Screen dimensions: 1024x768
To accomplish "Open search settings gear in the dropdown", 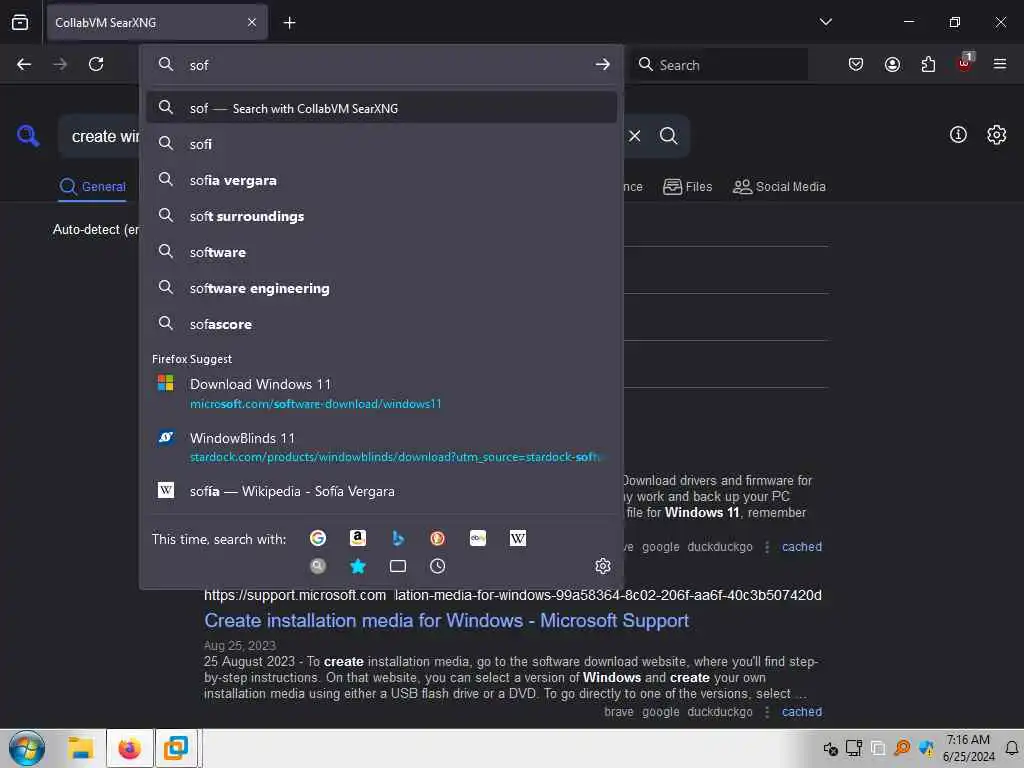I will click(603, 566).
